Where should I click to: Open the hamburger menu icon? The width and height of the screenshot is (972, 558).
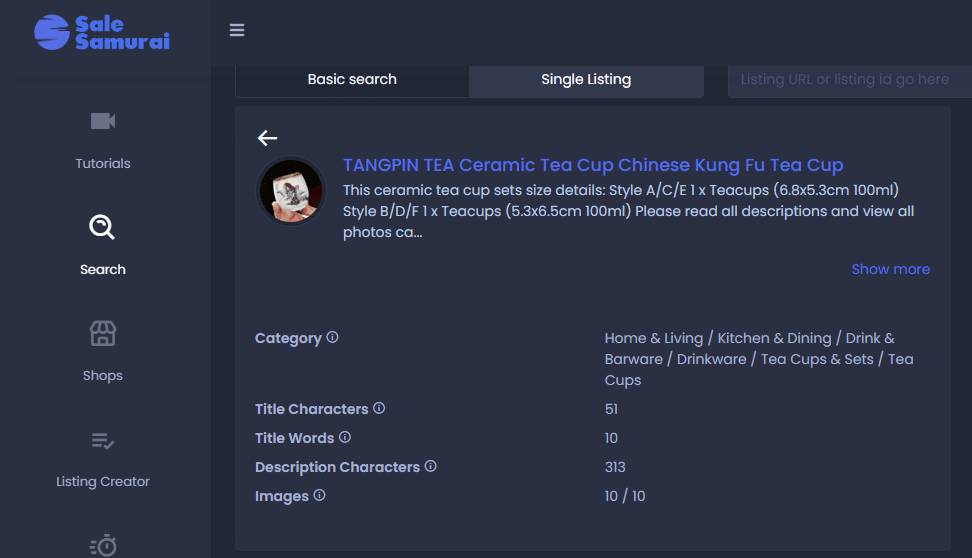[x=237, y=30]
